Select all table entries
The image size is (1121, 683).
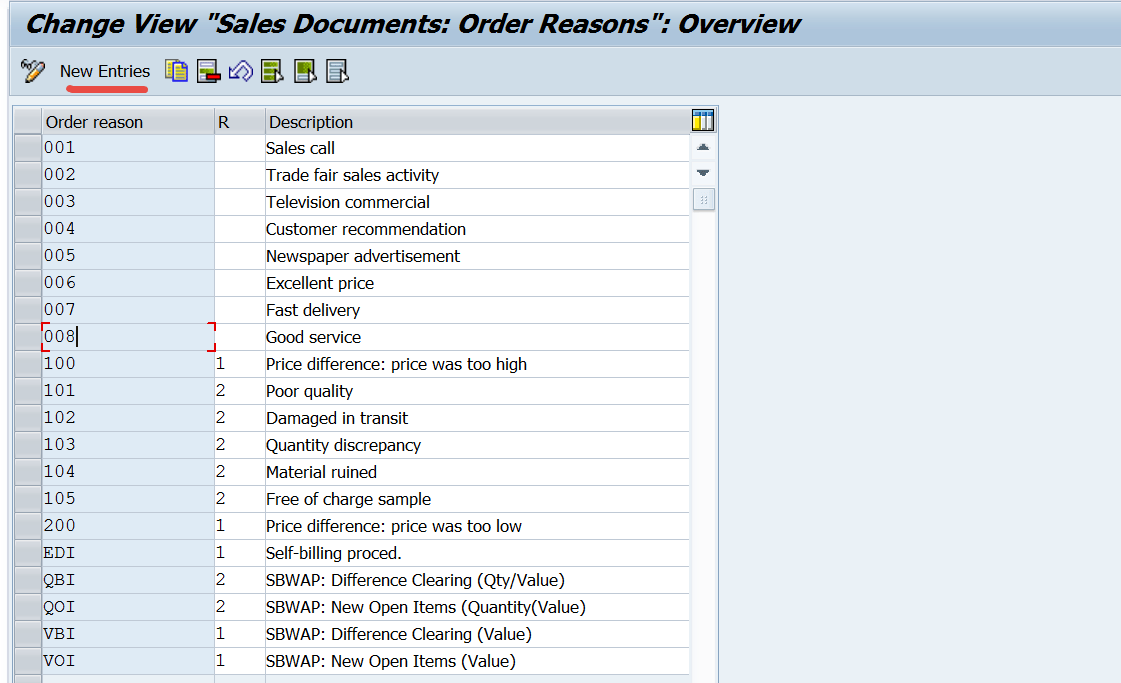(x=272, y=71)
